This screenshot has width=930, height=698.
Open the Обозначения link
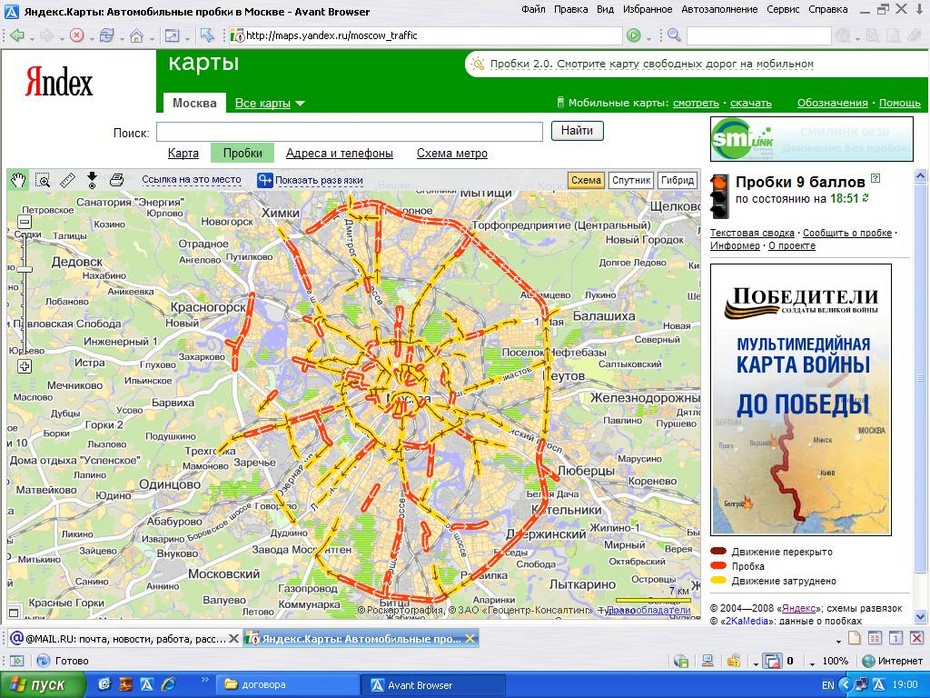pyautogui.click(x=832, y=103)
